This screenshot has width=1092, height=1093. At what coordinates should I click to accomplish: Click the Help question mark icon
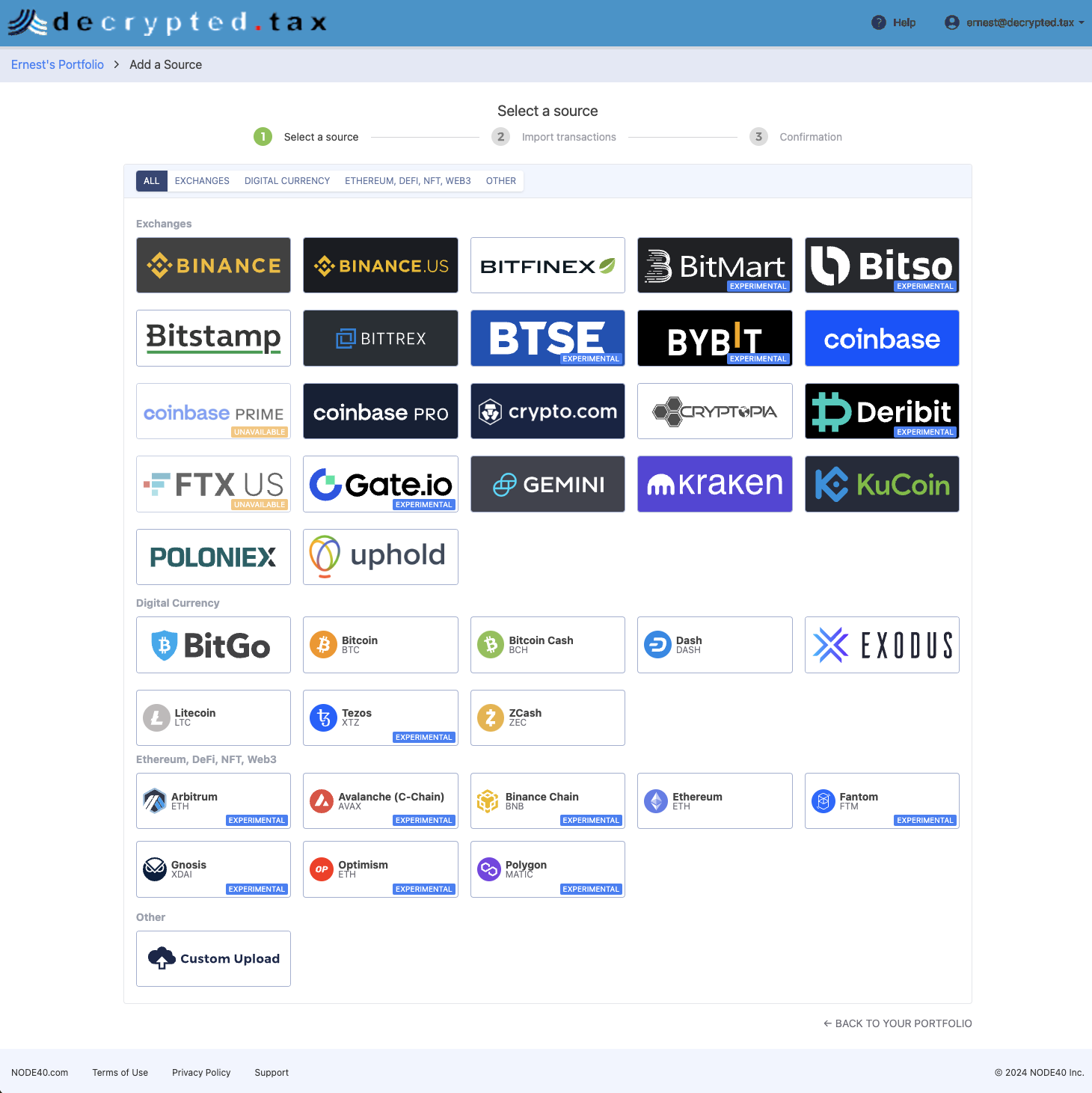[x=879, y=22]
